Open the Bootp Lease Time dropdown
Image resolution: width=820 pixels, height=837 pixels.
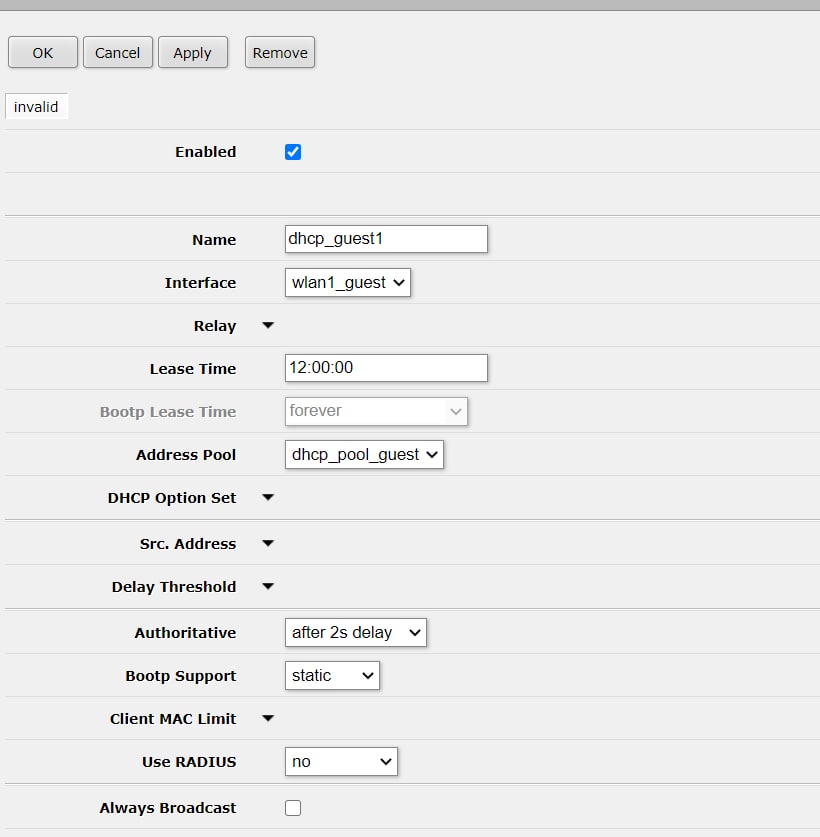[x=376, y=412]
